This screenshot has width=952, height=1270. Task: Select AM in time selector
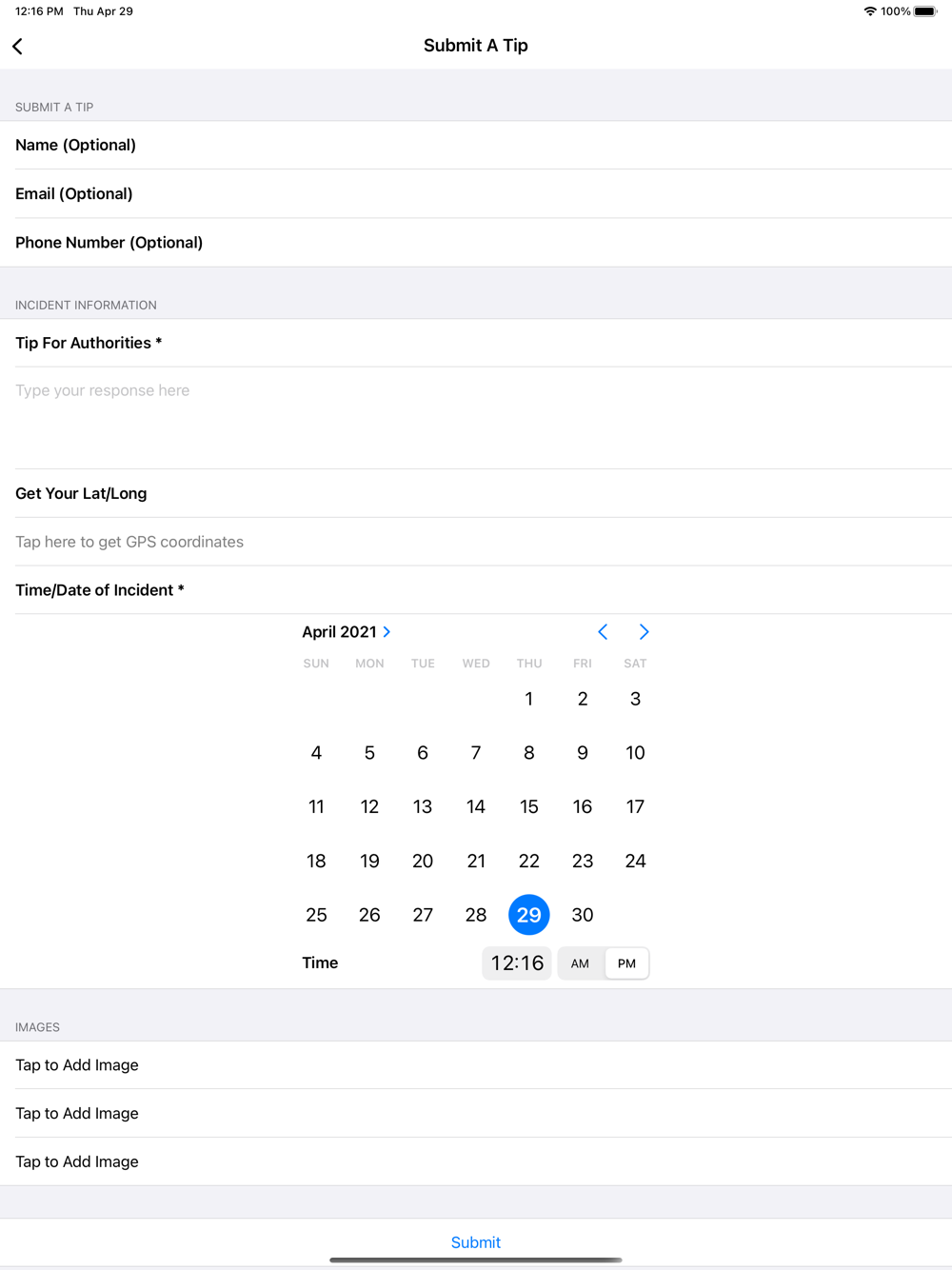tap(581, 963)
